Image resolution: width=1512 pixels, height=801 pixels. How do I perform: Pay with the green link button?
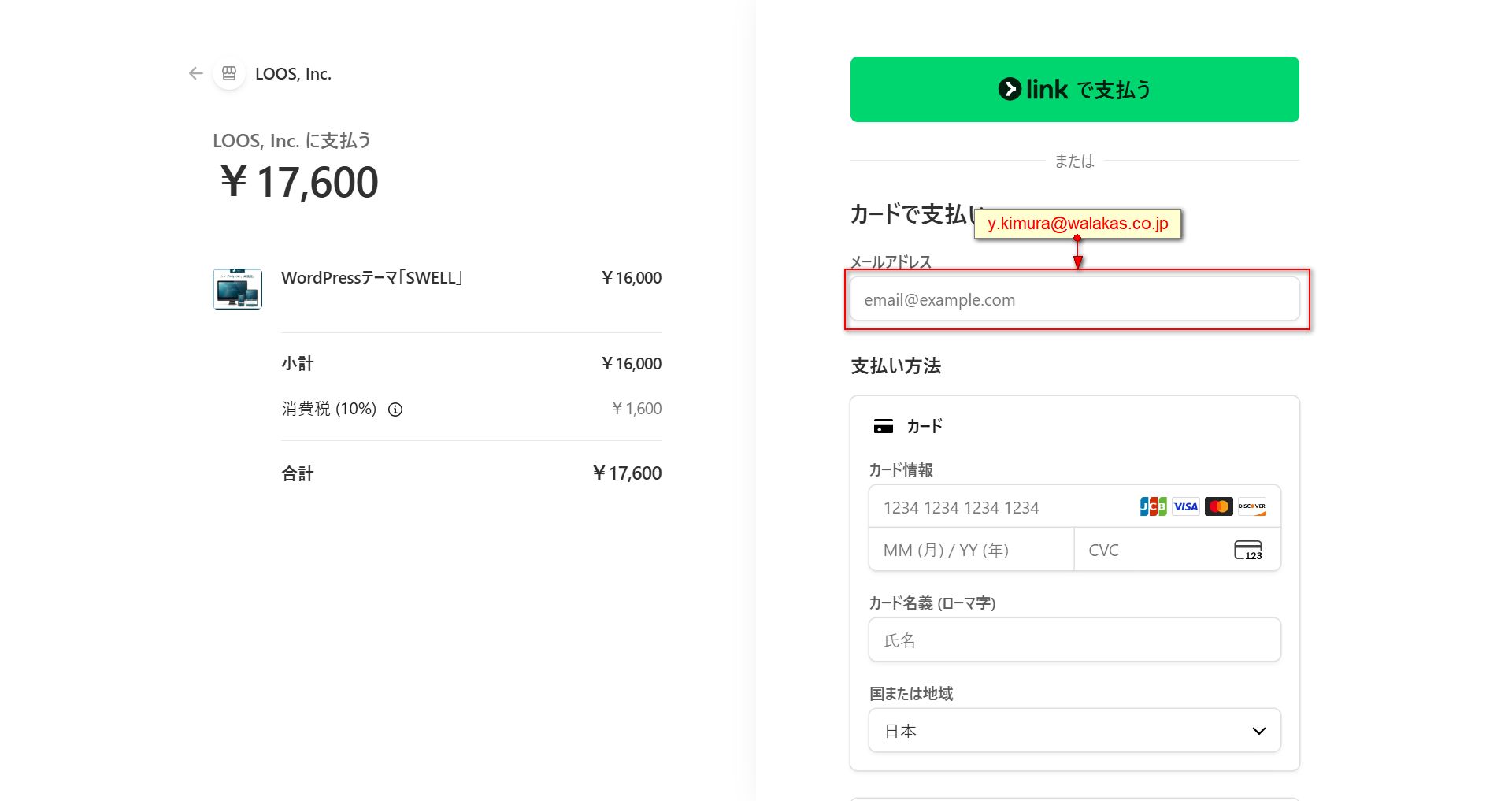(1074, 90)
